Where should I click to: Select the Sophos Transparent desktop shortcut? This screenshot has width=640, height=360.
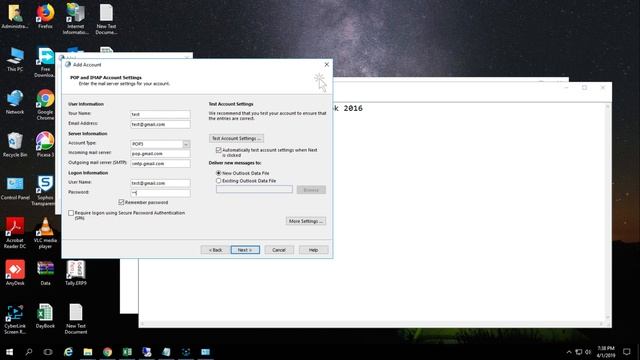pos(45,190)
